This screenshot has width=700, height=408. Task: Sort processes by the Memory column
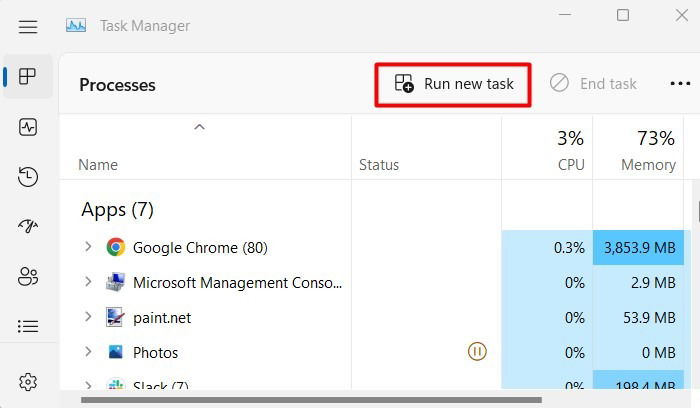tap(648, 165)
